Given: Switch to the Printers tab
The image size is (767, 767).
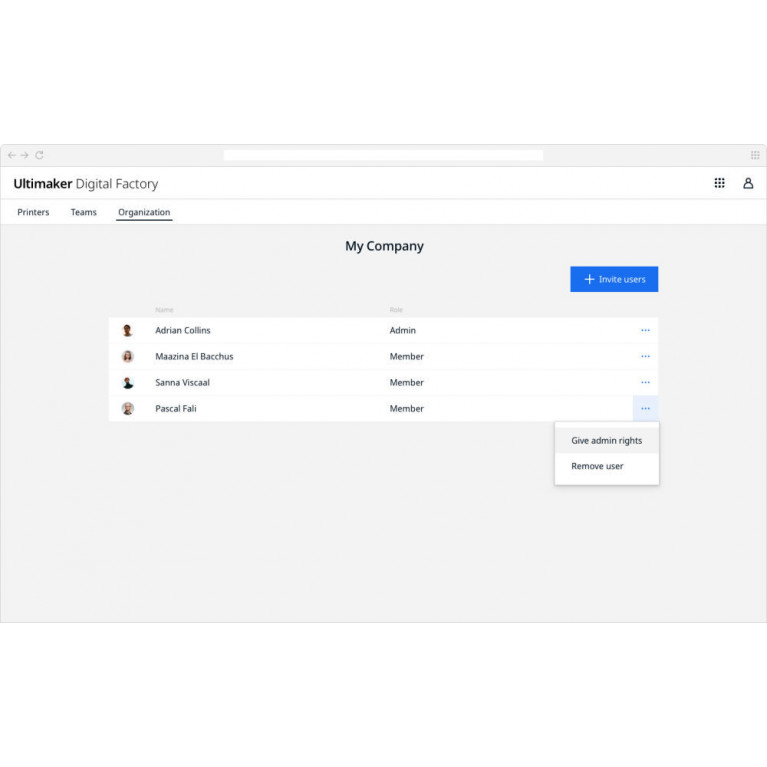Looking at the screenshot, I should click(x=33, y=212).
